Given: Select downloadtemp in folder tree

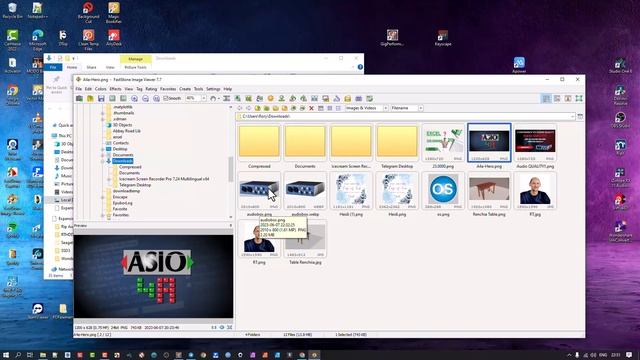Looking at the screenshot, I should point(126,191).
